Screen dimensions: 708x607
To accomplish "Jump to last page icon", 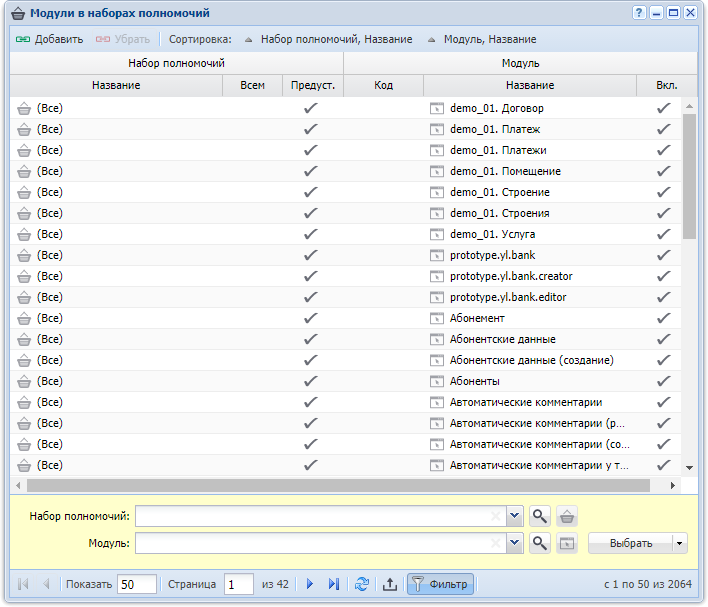I will [334, 584].
